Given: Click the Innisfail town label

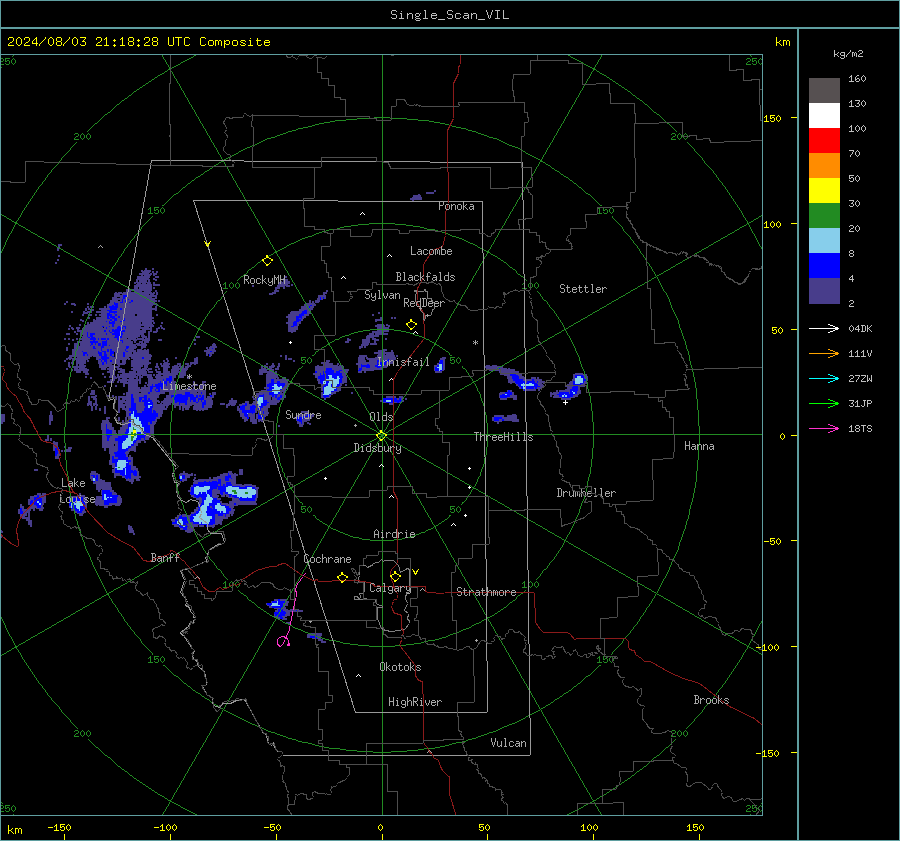Looking at the screenshot, I should click(x=403, y=362).
